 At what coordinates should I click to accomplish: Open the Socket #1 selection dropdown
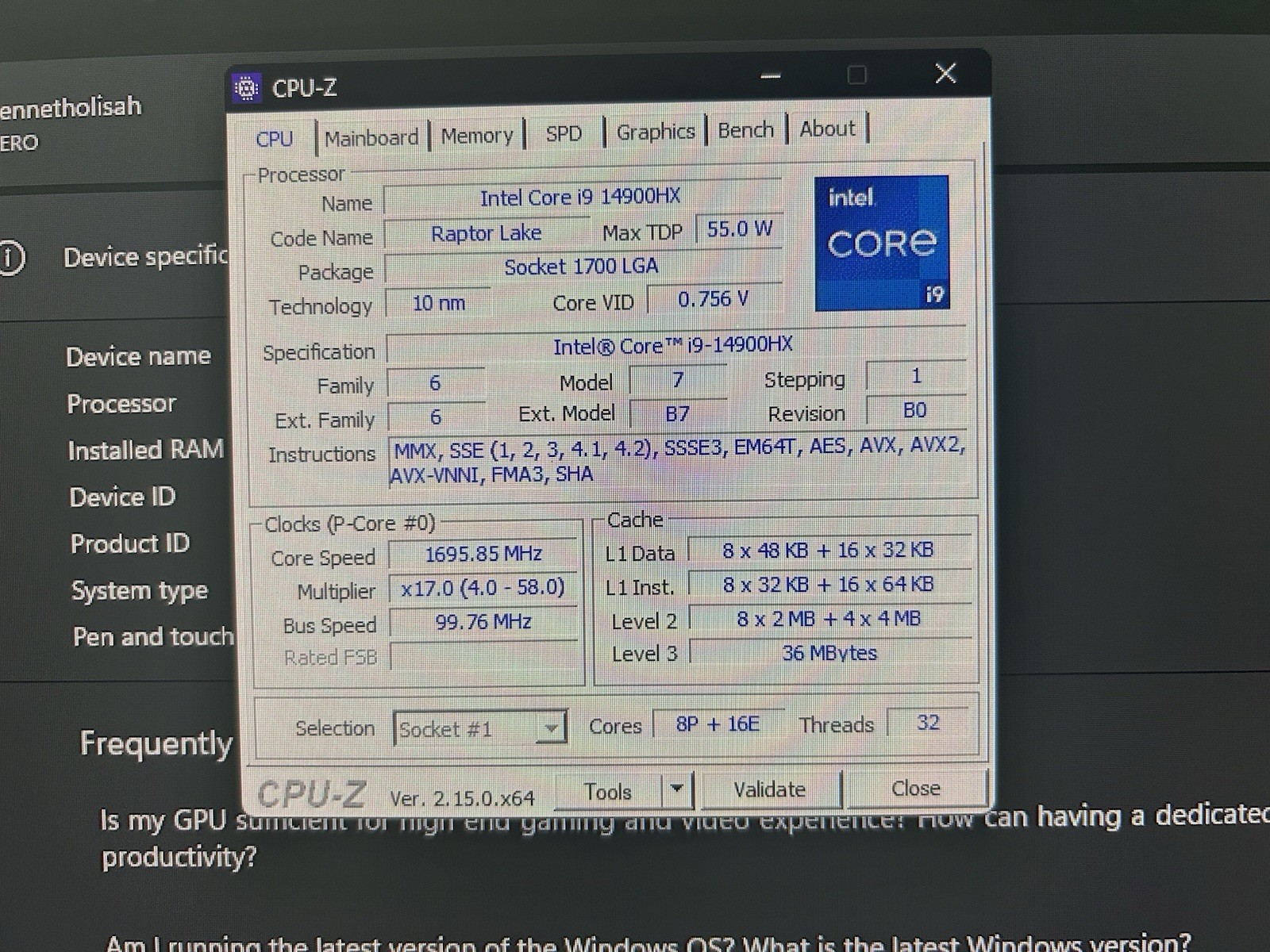[x=479, y=728]
